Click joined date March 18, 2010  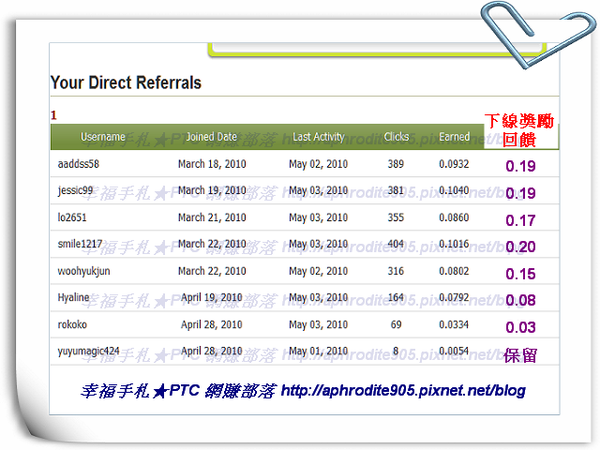coord(212,164)
